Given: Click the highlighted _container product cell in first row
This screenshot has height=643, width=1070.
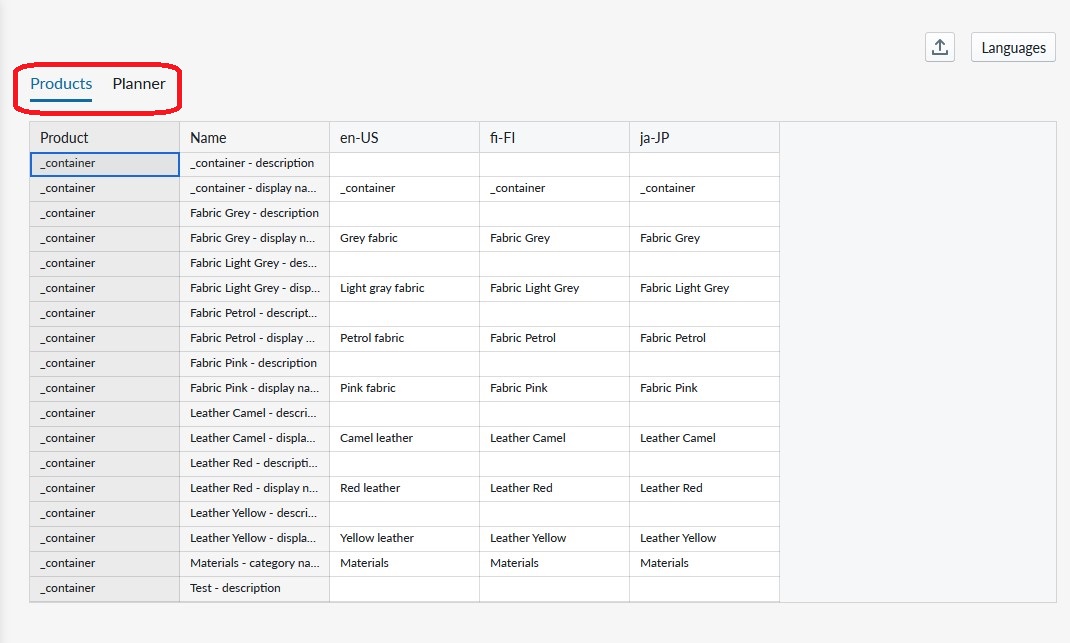Looking at the screenshot, I should (104, 164).
